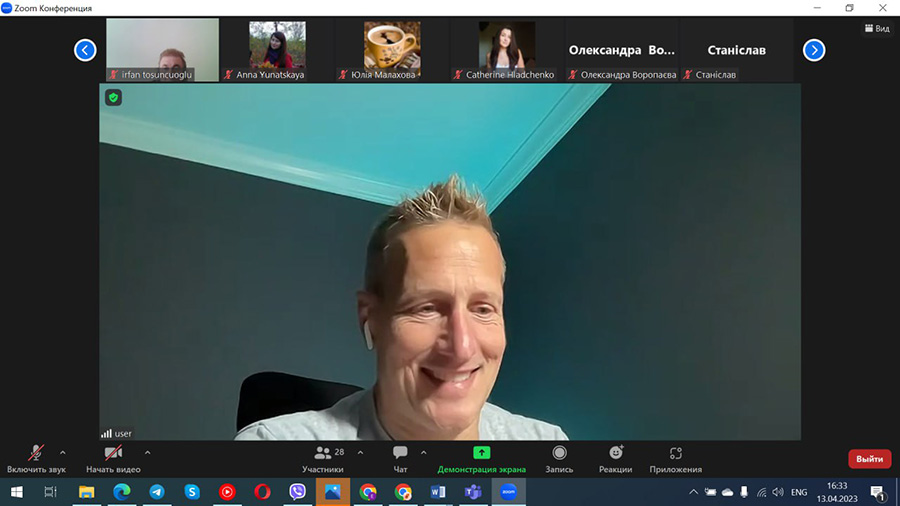Image resolution: width=900 pixels, height=506 pixels.
Task: Show next participants with right arrow
Action: coord(814,50)
